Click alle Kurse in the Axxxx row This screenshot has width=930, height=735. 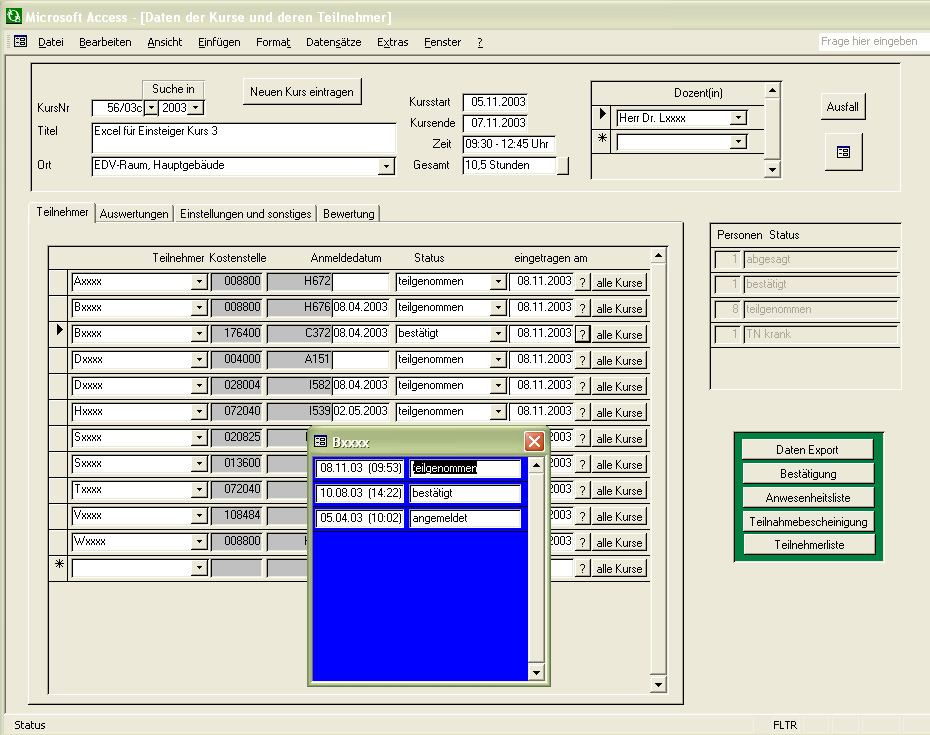tap(619, 282)
